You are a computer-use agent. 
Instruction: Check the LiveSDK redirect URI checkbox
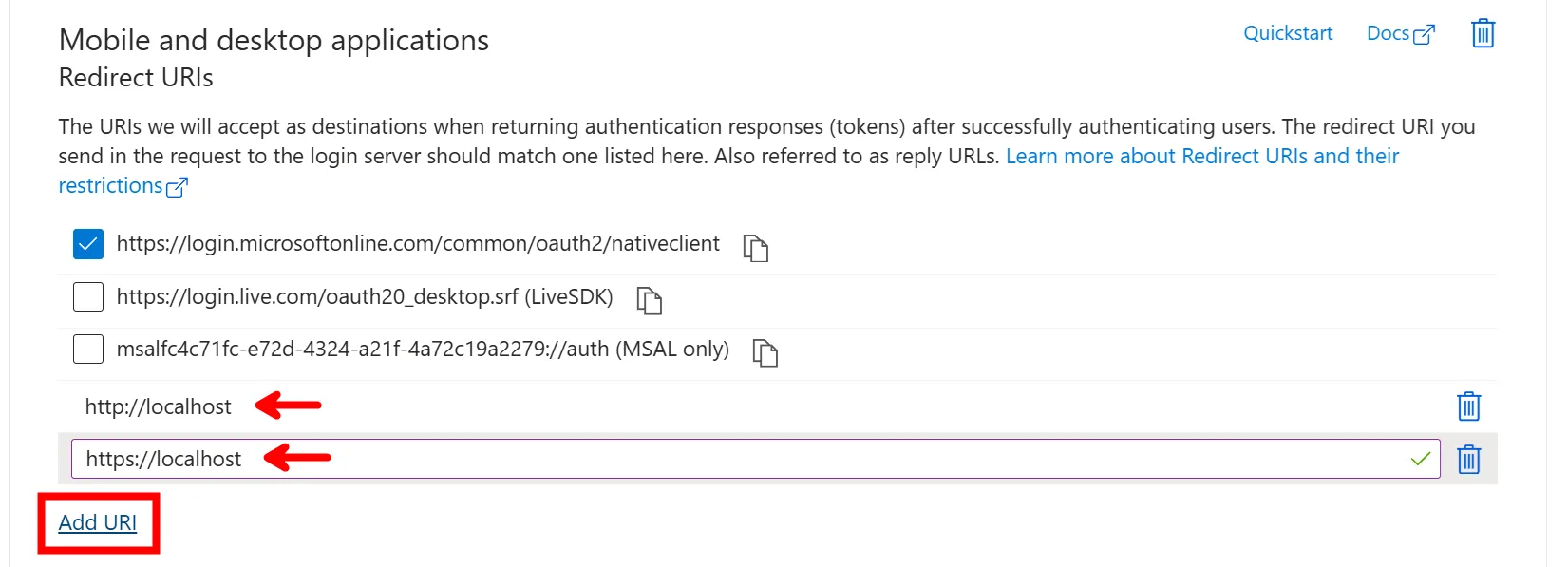pyautogui.click(x=87, y=296)
